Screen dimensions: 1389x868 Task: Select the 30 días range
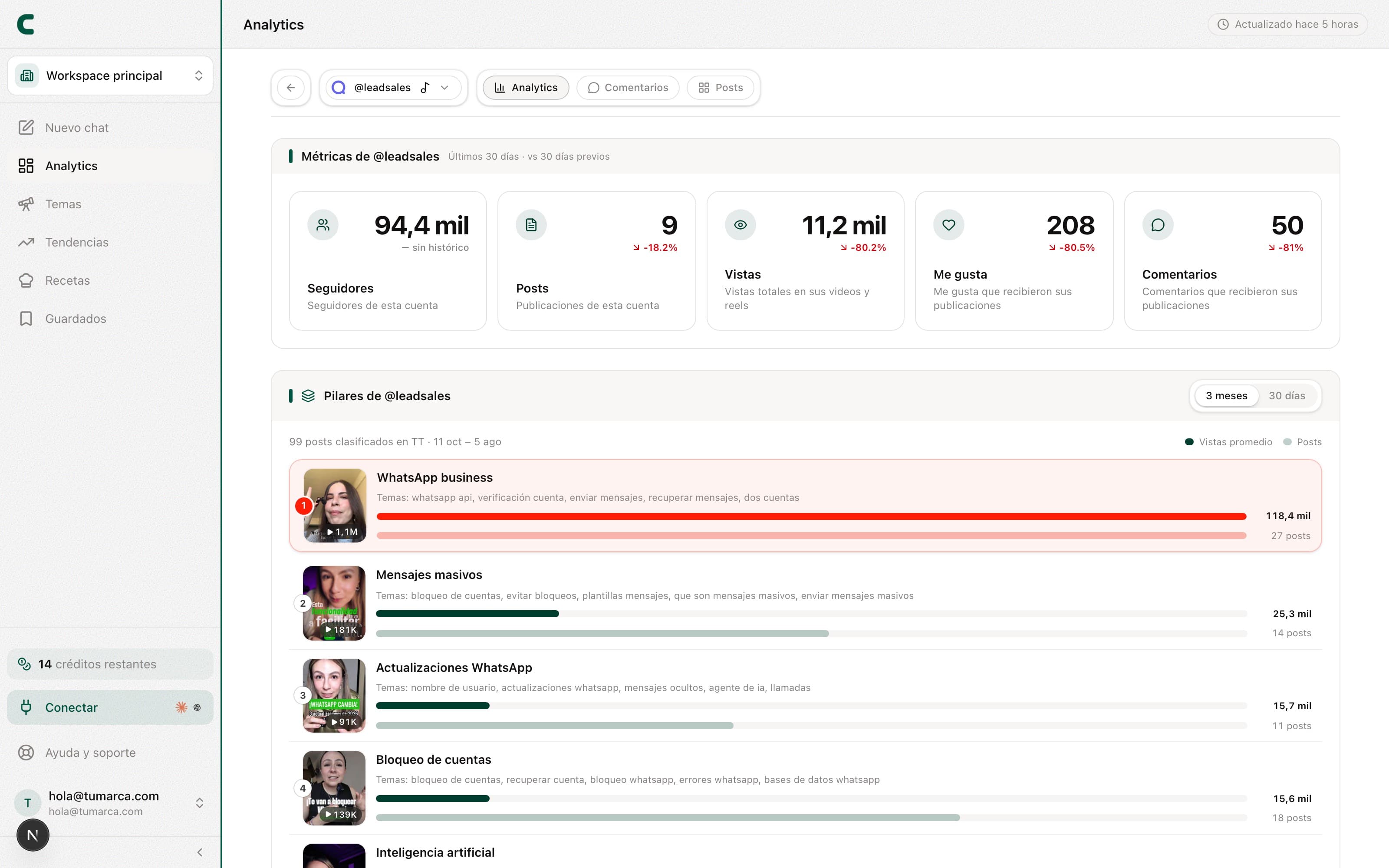(x=1287, y=396)
